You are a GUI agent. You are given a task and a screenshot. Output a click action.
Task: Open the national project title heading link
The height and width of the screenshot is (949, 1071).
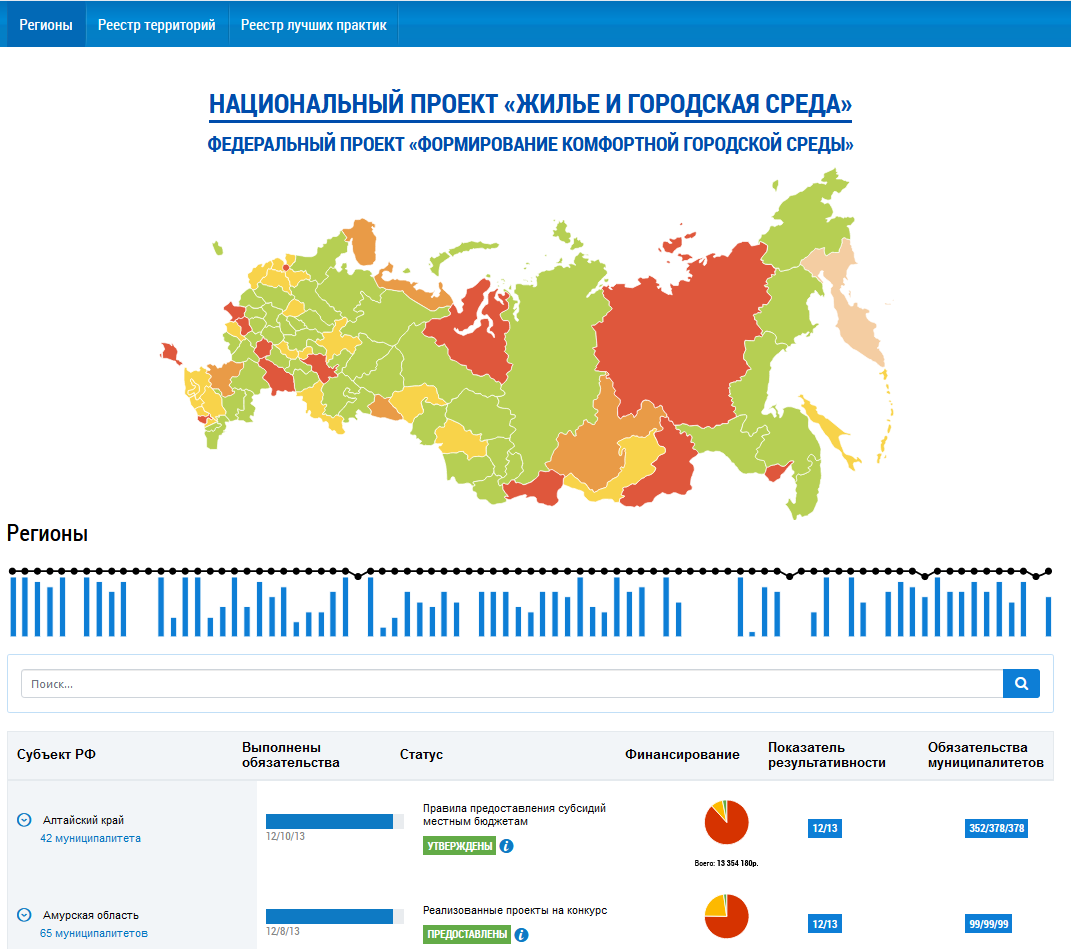click(530, 105)
